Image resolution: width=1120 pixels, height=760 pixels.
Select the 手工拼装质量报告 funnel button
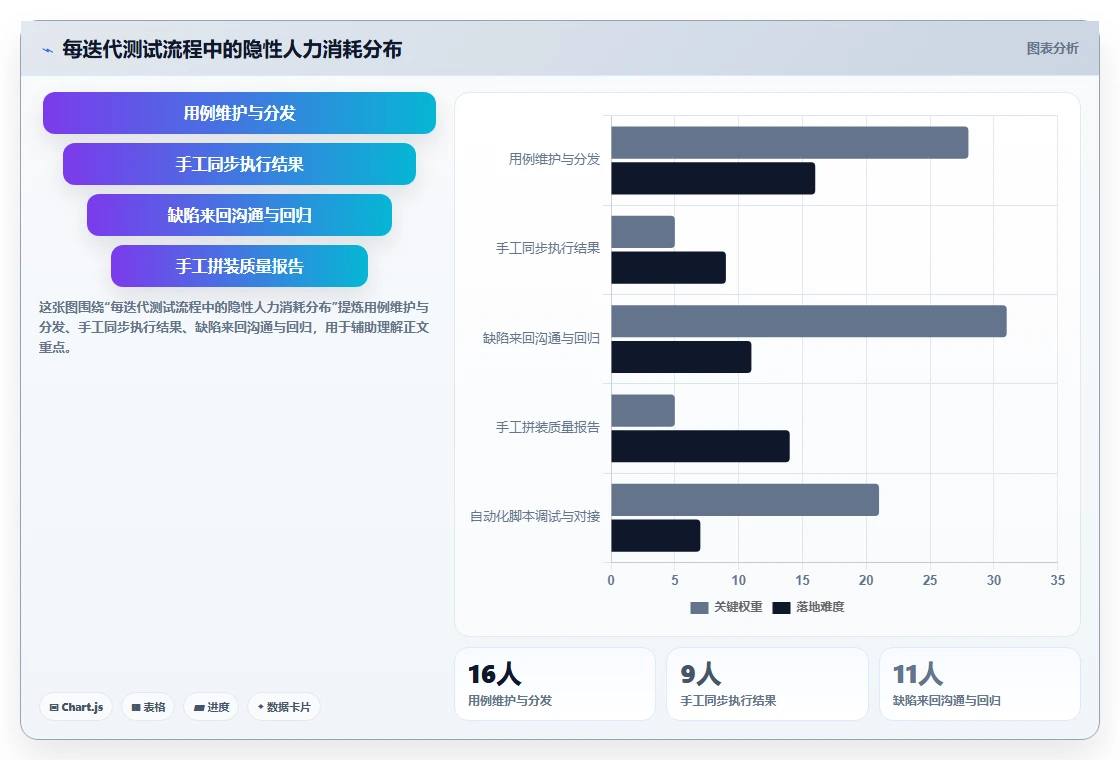tap(239, 266)
